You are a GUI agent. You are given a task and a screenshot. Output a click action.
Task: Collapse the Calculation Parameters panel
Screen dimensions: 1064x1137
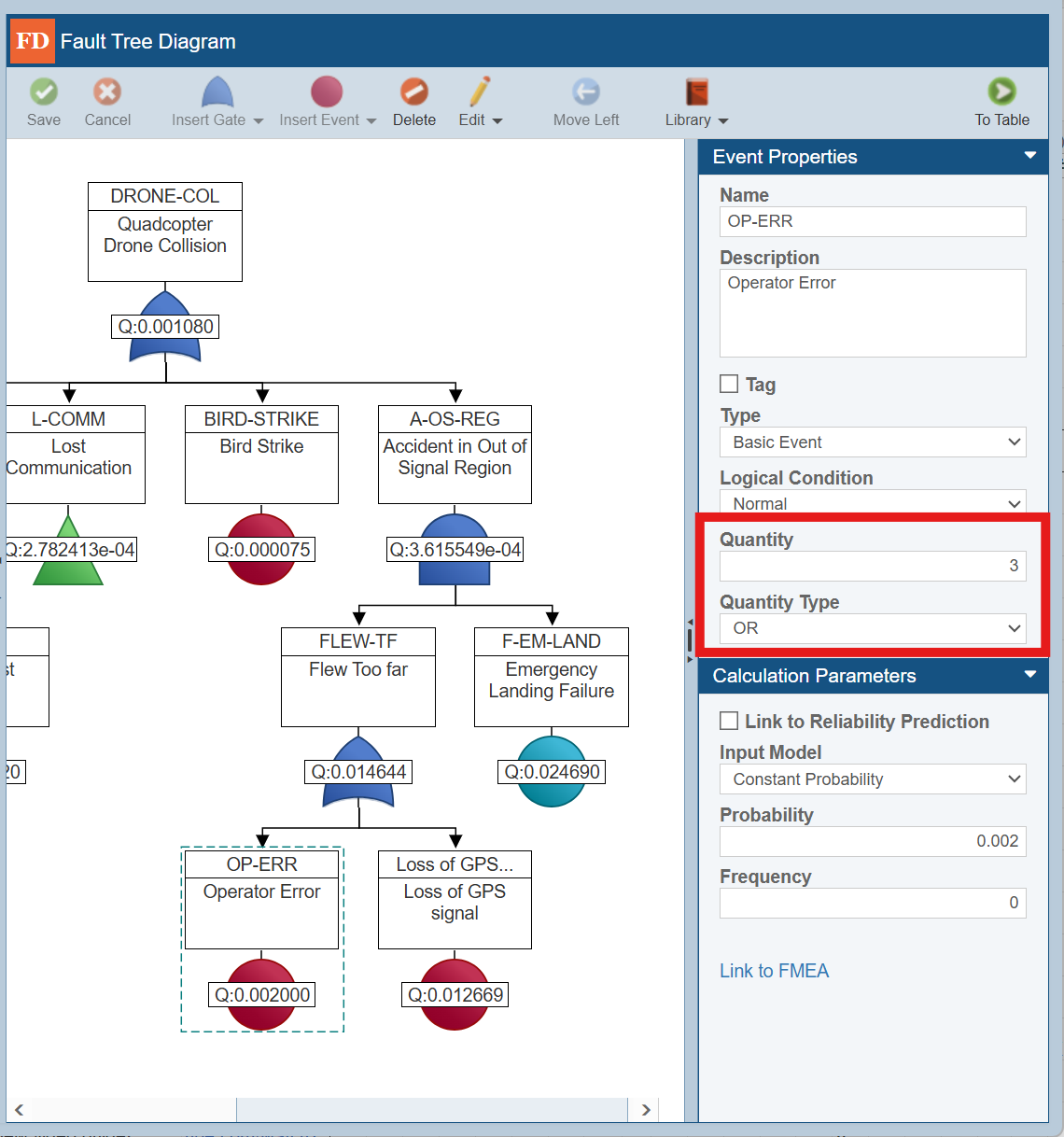(x=1030, y=675)
